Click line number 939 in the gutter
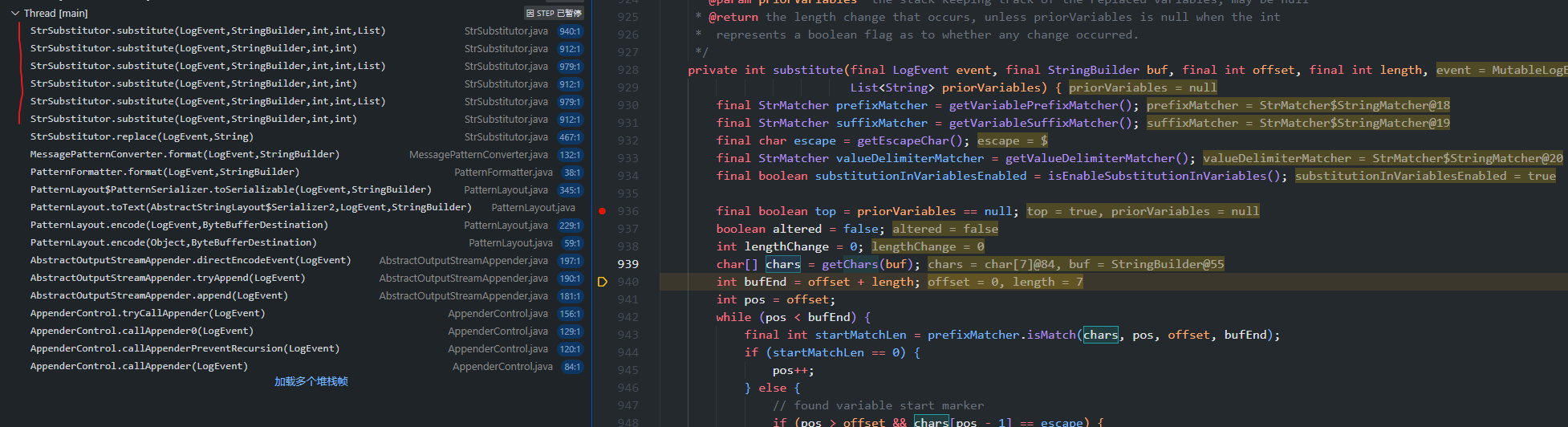The image size is (1568, 427). click(x=628, y=264)
